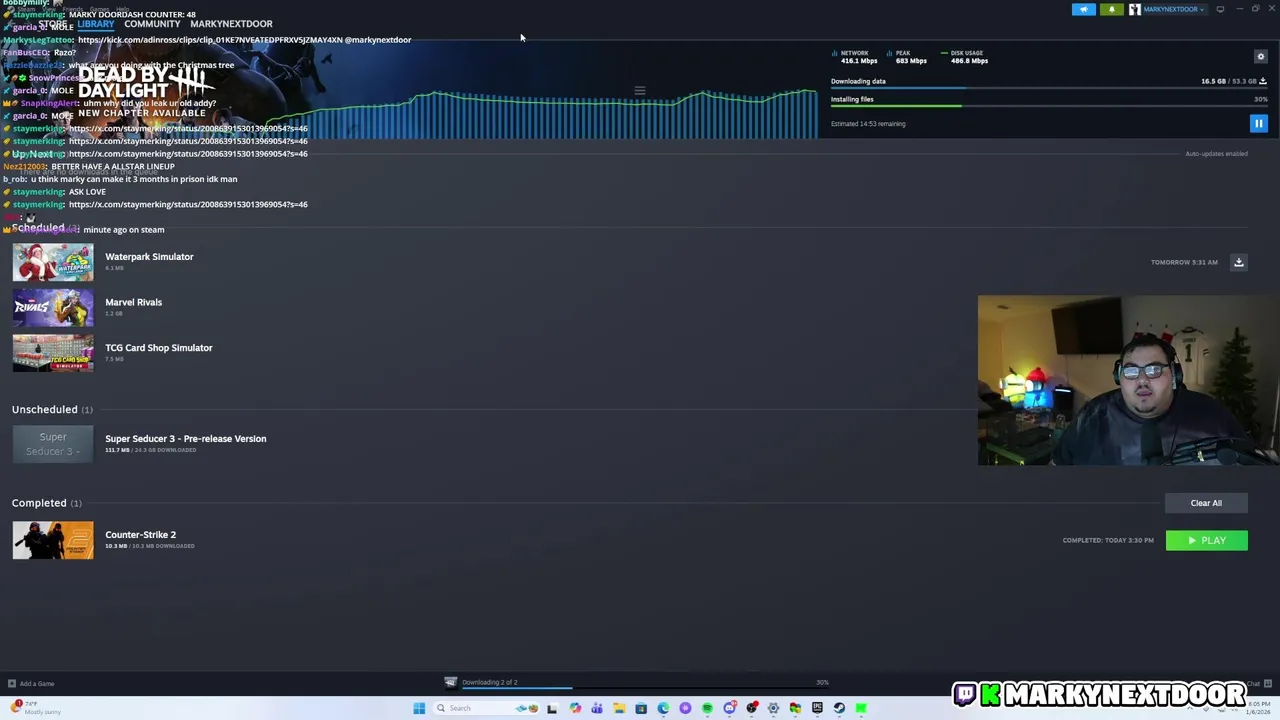Click the download graph drag handle
This screenshot has height=720, width=1280.
(x=640, y=91)
